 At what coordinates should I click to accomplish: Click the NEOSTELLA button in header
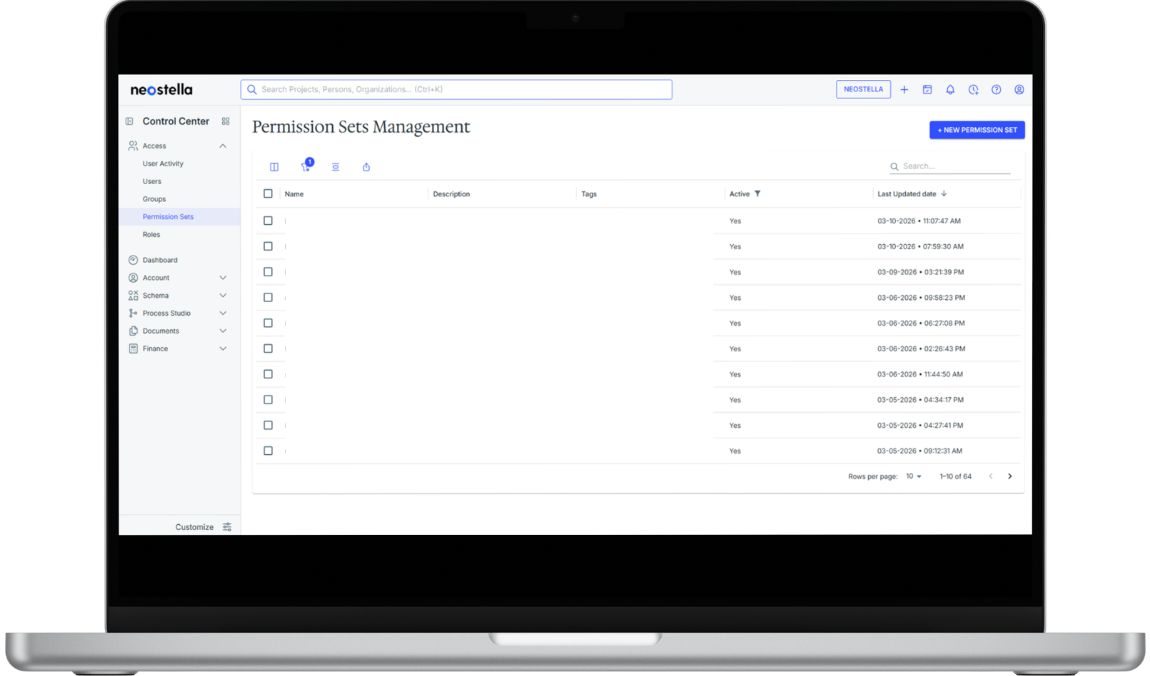click(x=863, y=90)
